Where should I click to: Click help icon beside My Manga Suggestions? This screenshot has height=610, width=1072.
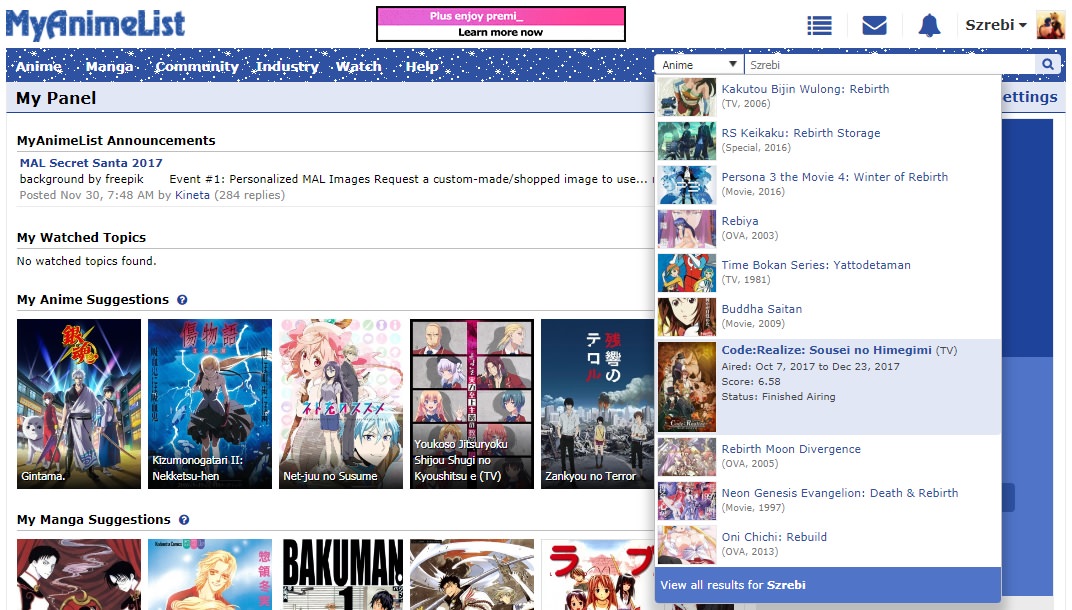tap(184, 520)
